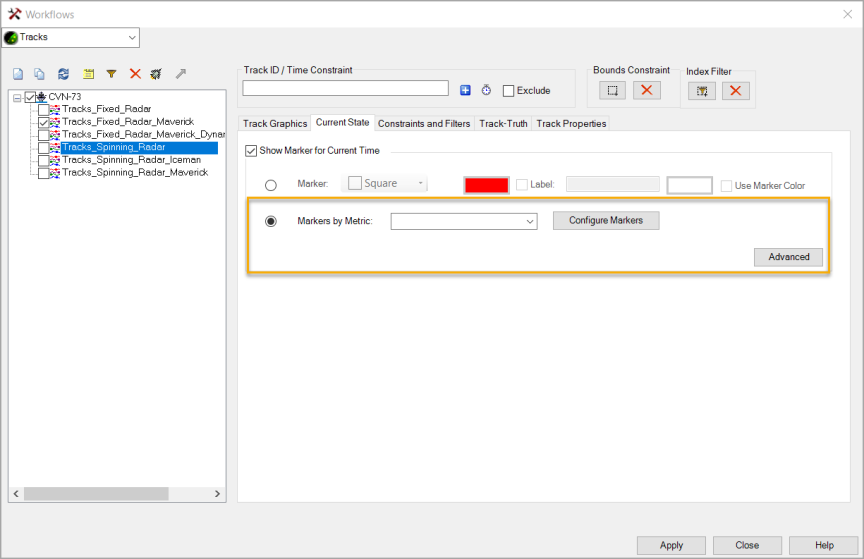This screenshot has height=559, width=864.
Task: Click the Bounds Constraint selection rectangle button
Action: click(x=613, y=90)
